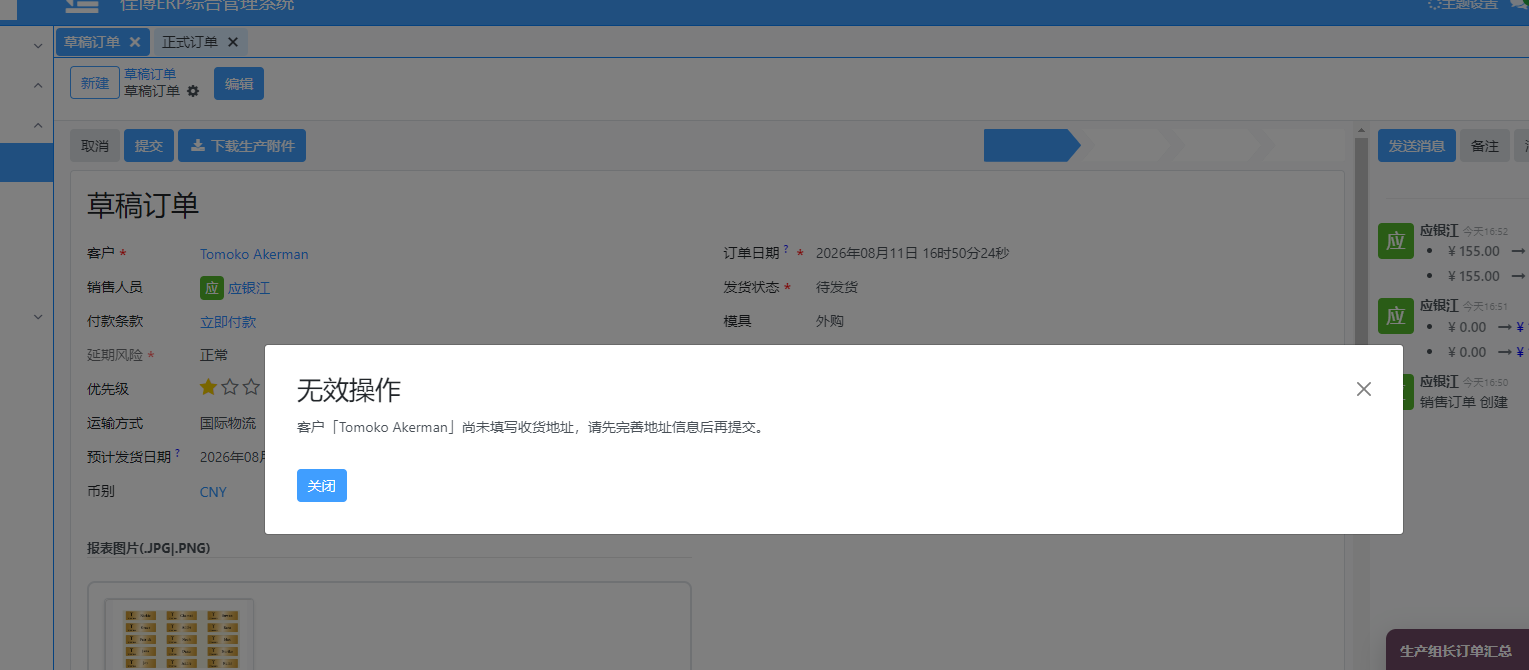Close the 草稿订单 tab via its X icon
Image resolution: width=1529 pixels, height=670 pixels.
click(x=134, y=42)
